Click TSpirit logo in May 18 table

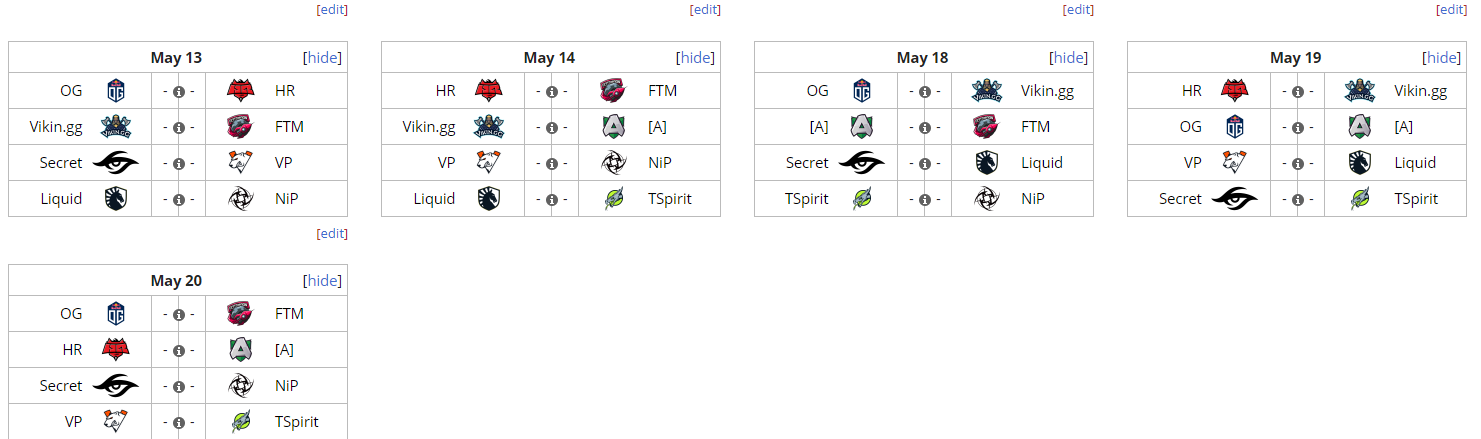point(862,199)
